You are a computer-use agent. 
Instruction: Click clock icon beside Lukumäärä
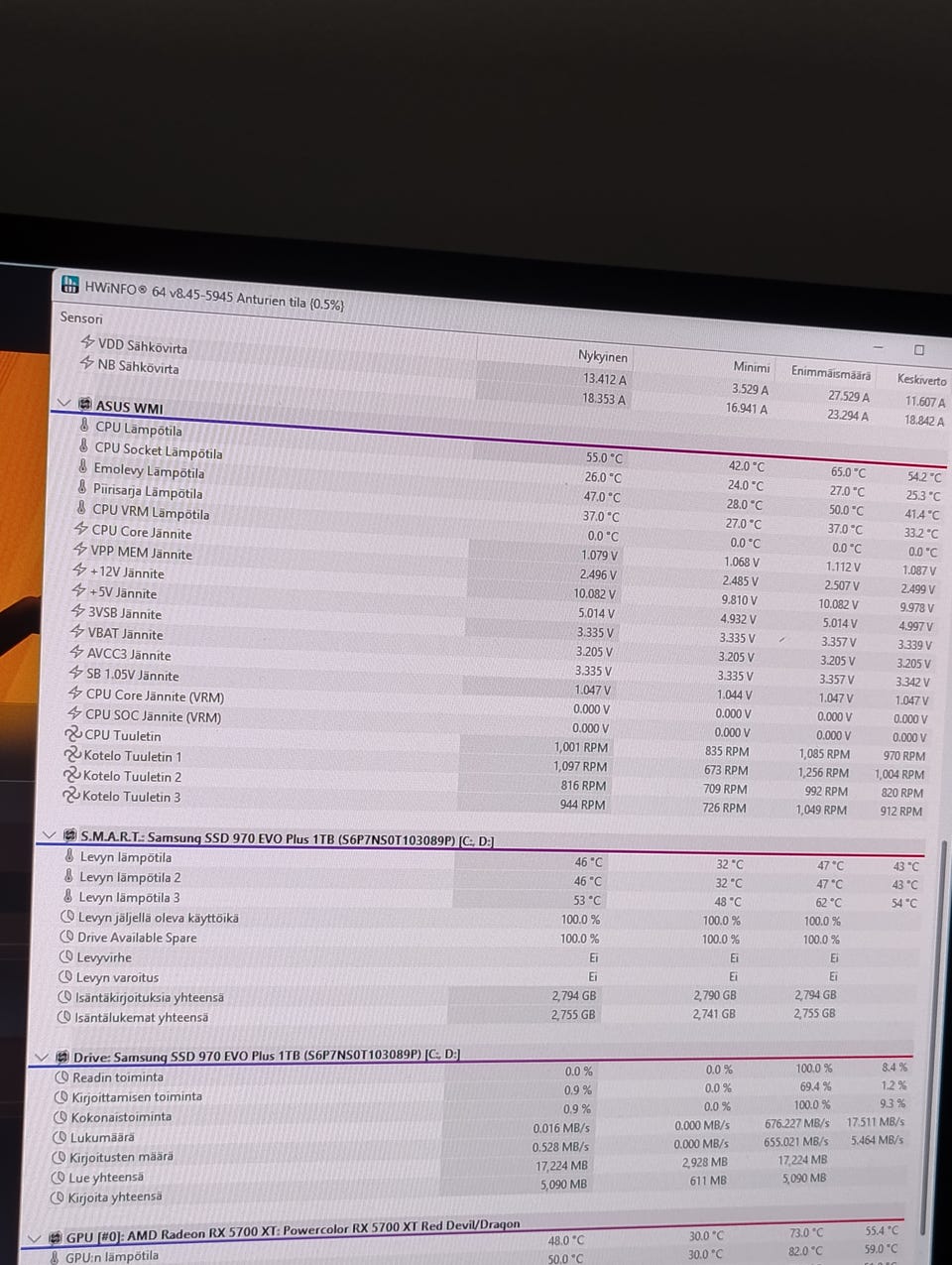tap(59, 1137)
